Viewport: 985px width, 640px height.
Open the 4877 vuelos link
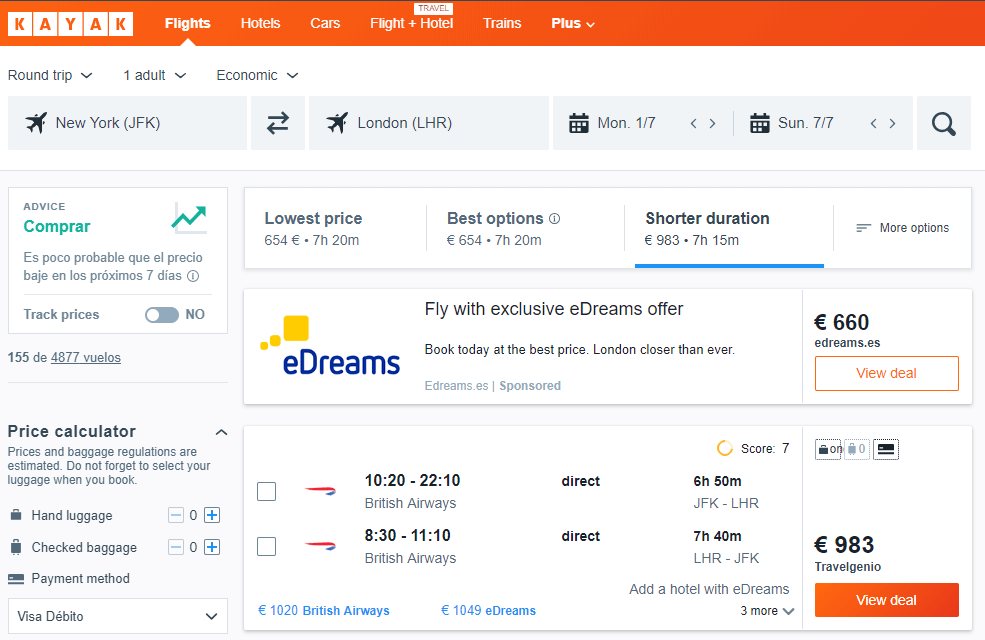[x=86, y=358]
